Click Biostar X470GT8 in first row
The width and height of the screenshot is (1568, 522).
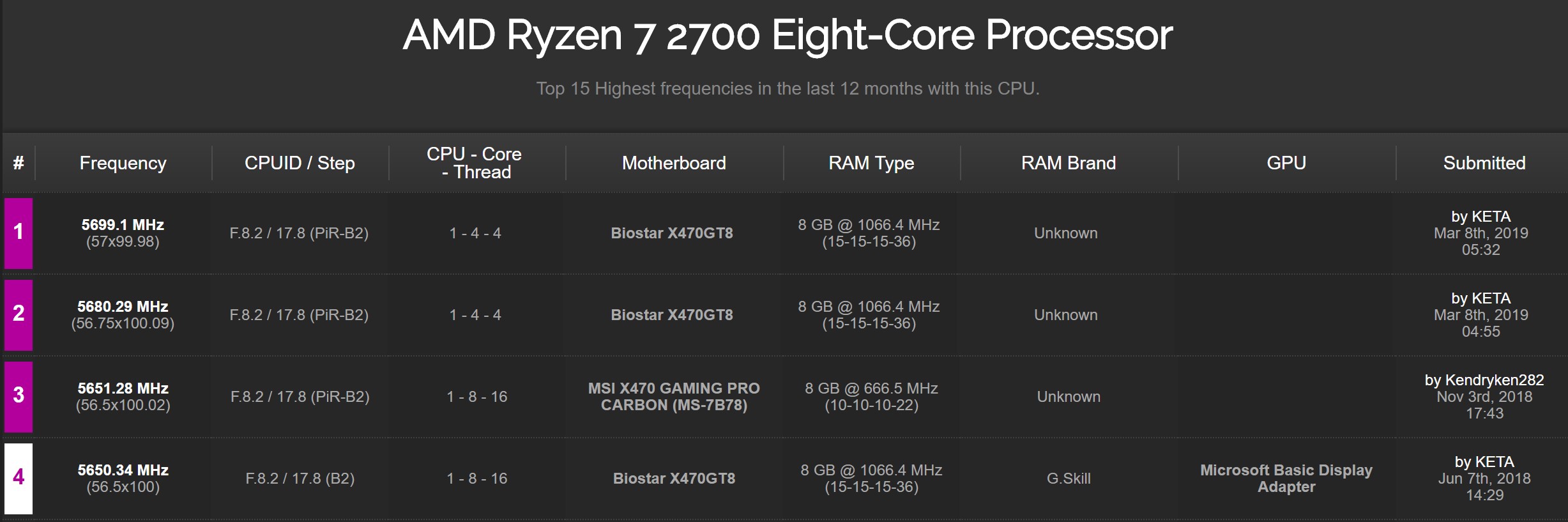672,233
